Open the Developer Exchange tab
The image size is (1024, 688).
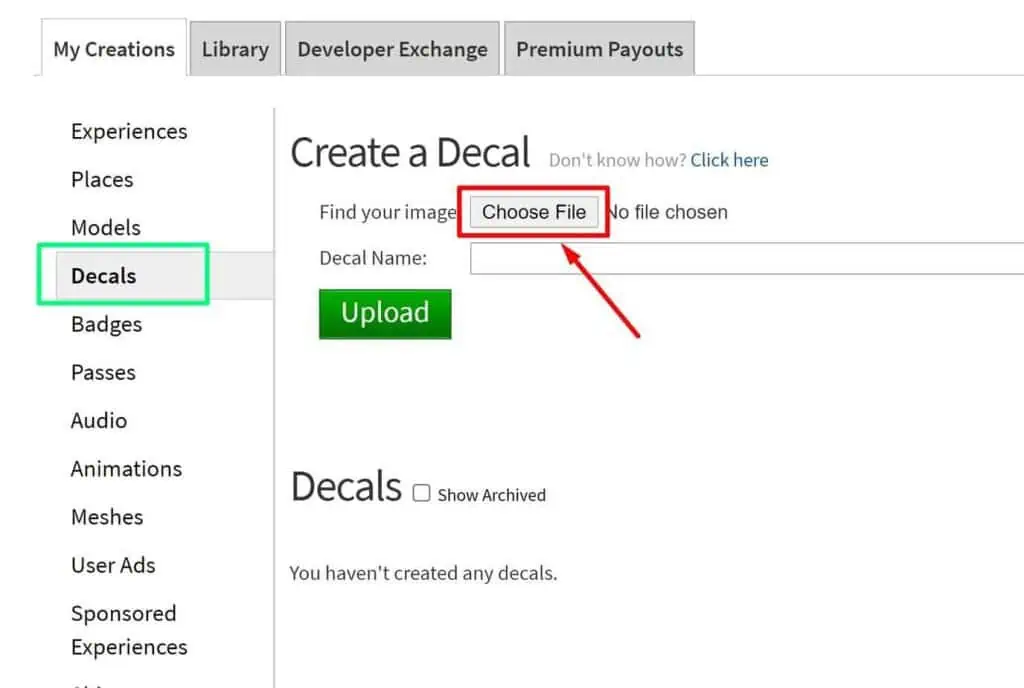(x=392, y=47)
